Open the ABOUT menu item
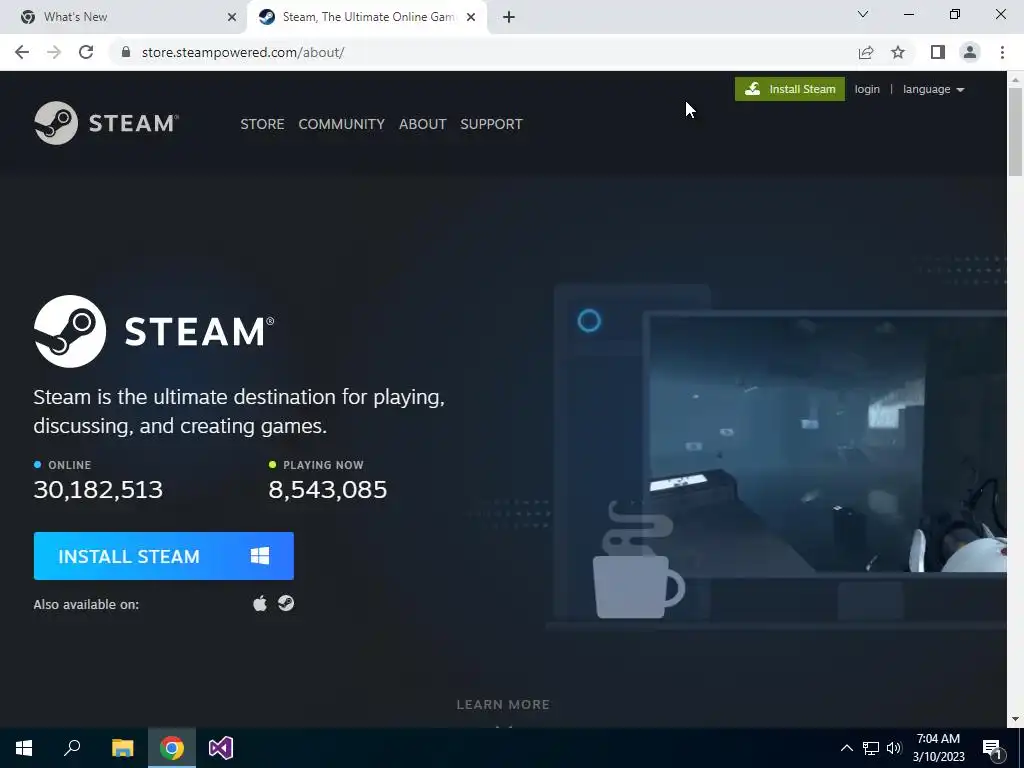The width and height of the screenshot is (1024, 768). [423, 124]
